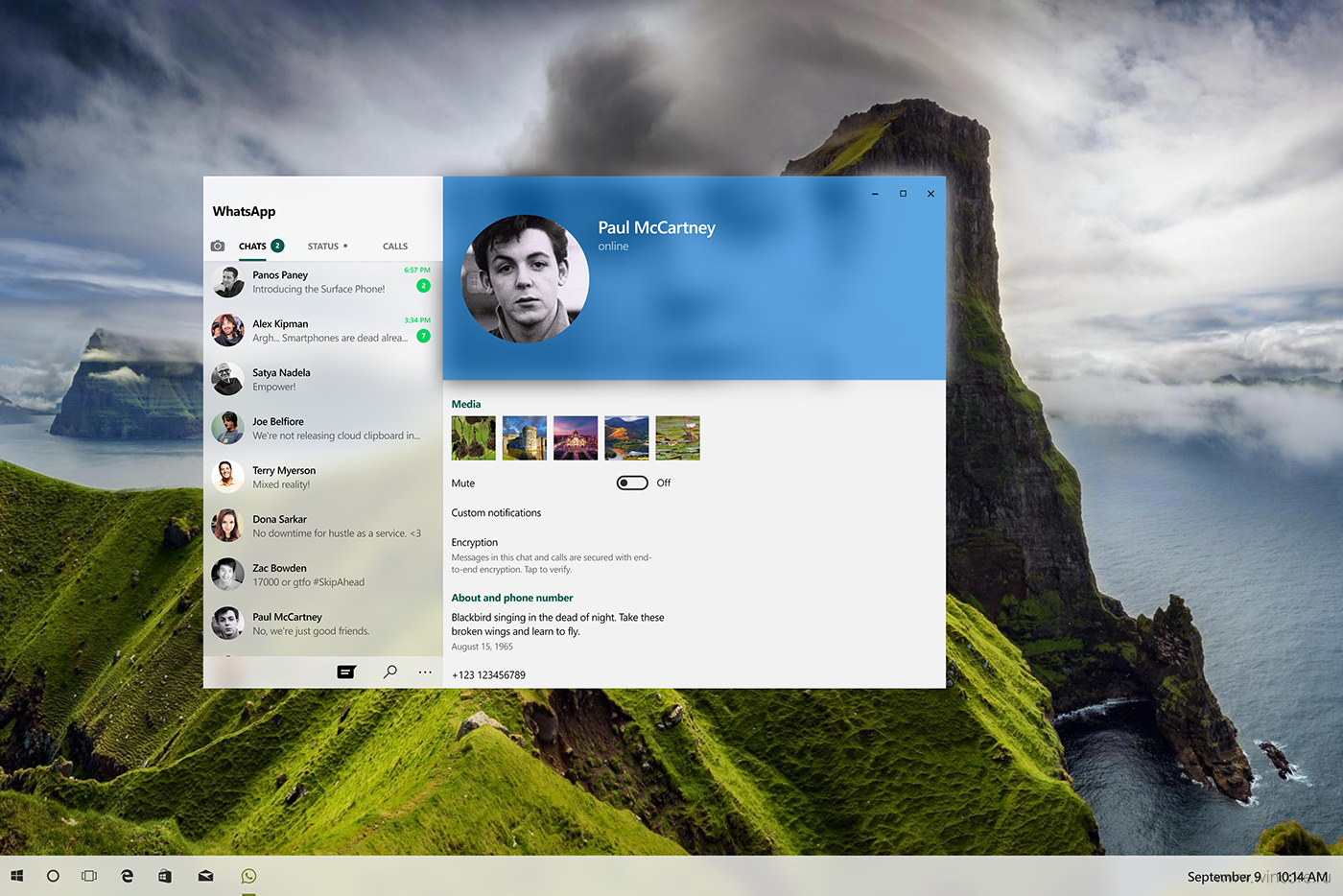1343x896 pixels.
Task: Open Custom notifications settings
Action: (496, 513)
